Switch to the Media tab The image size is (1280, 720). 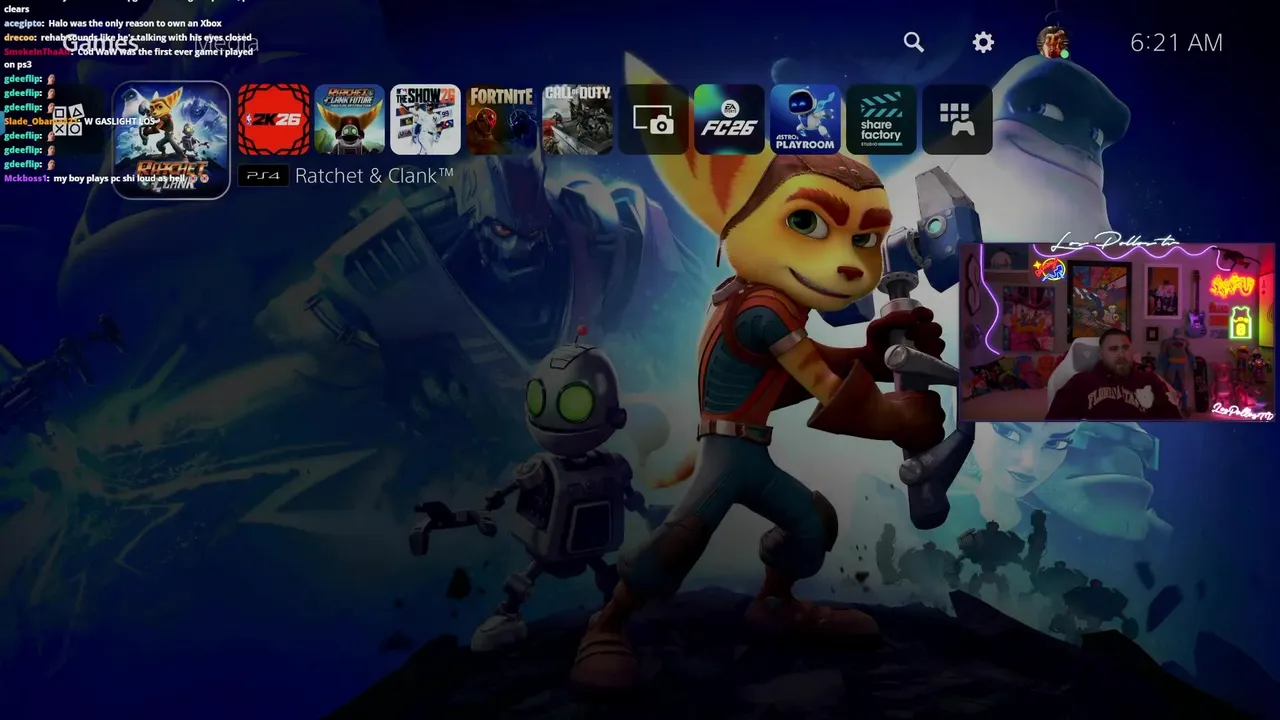click(229, 44)
